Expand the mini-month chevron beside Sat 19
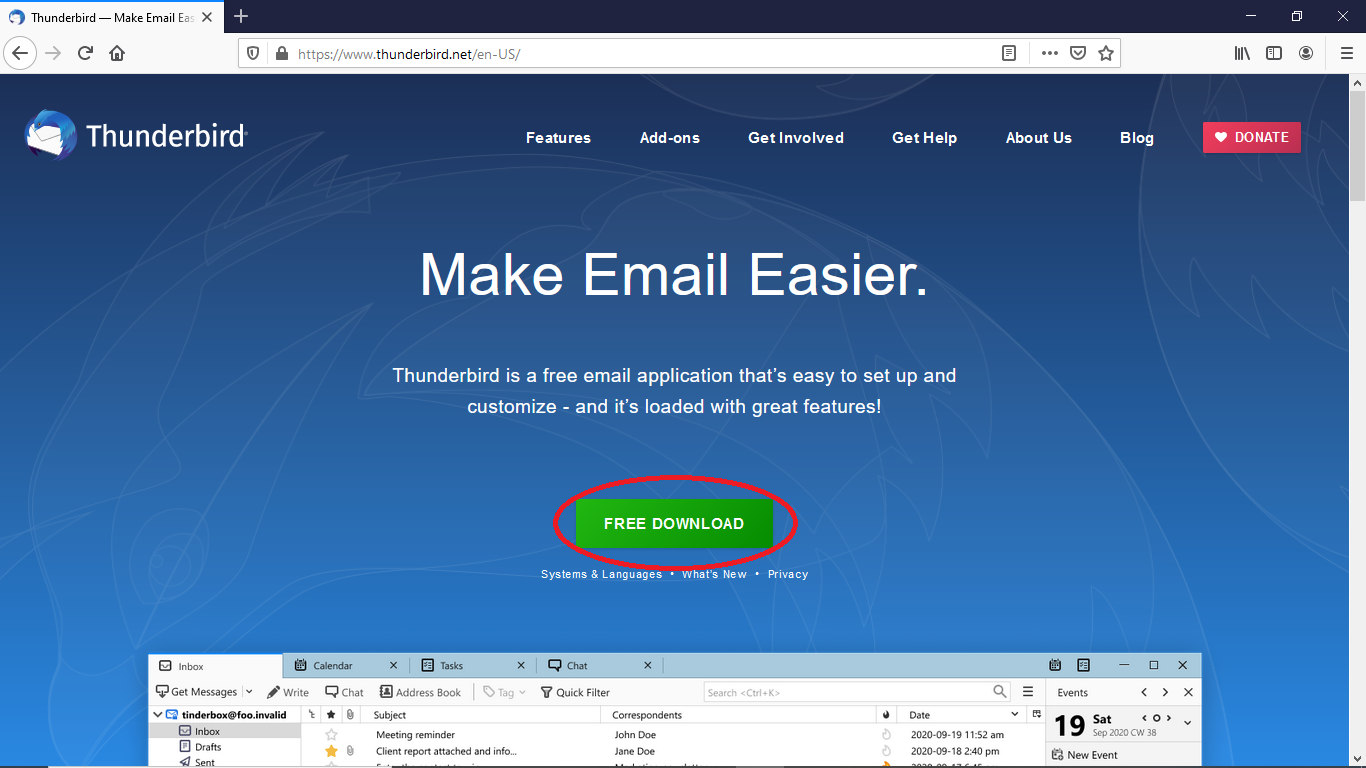This screenshot has width=1366, height=768. pyautogui.click(x=1188, y=723)
